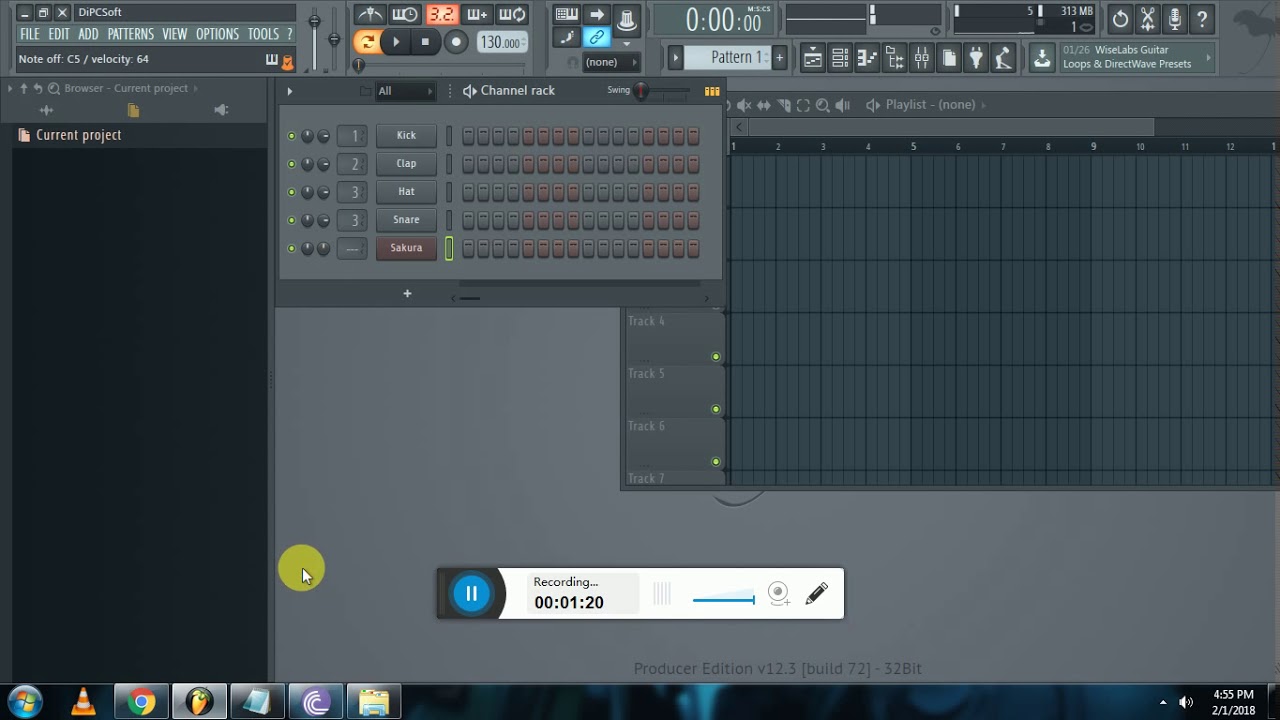Switch pattern/song mode button
Viewport: 1280px width, 720px height.
[x=366, y=42]
